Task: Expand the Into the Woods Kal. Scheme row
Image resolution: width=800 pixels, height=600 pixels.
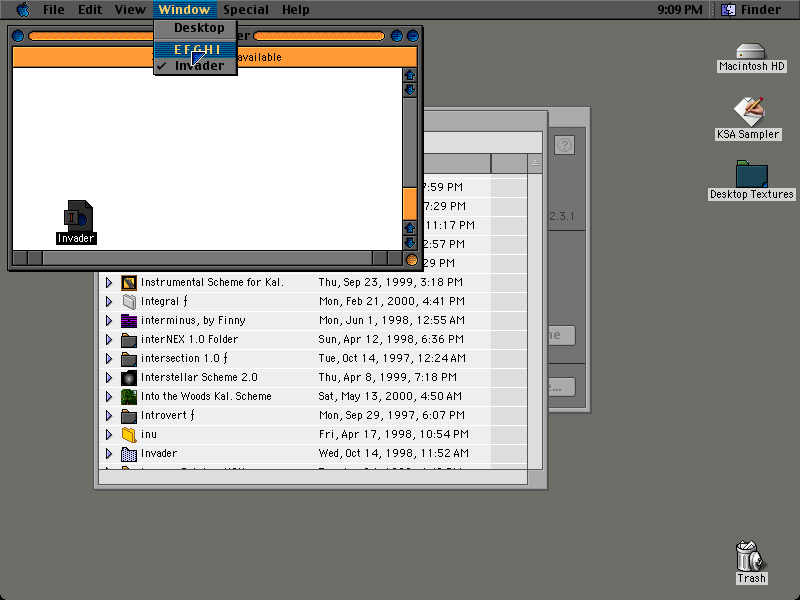Action: [x=109, y=396]
